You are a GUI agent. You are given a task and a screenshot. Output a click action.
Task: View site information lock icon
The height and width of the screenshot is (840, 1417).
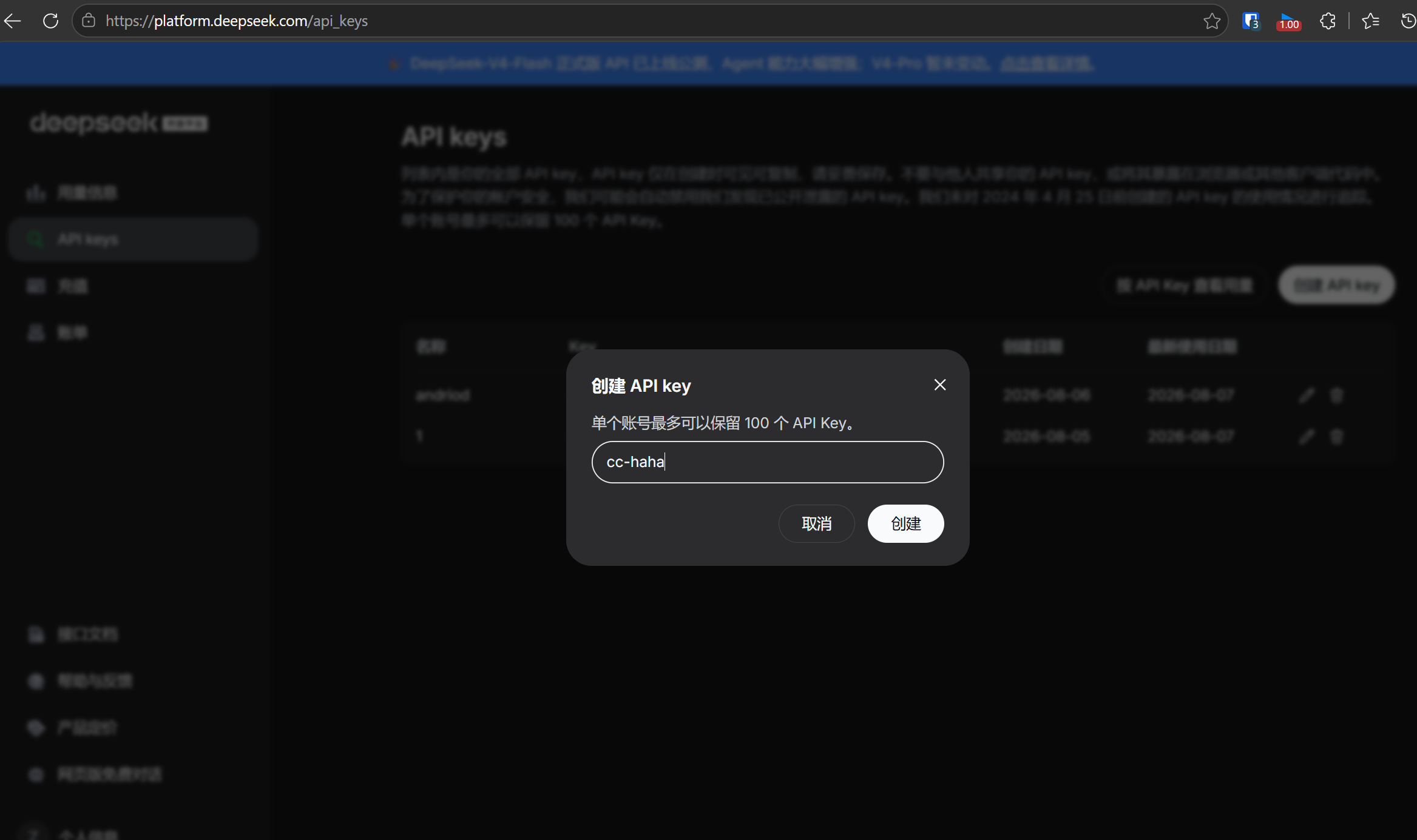[89, 21]
